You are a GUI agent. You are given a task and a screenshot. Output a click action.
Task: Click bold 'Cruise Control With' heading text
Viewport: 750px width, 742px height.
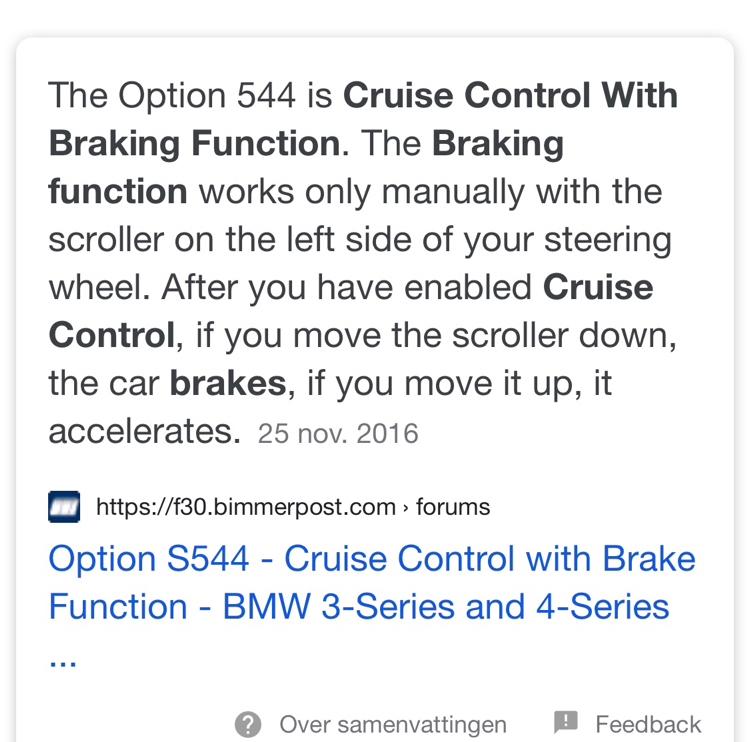(510, 96)
